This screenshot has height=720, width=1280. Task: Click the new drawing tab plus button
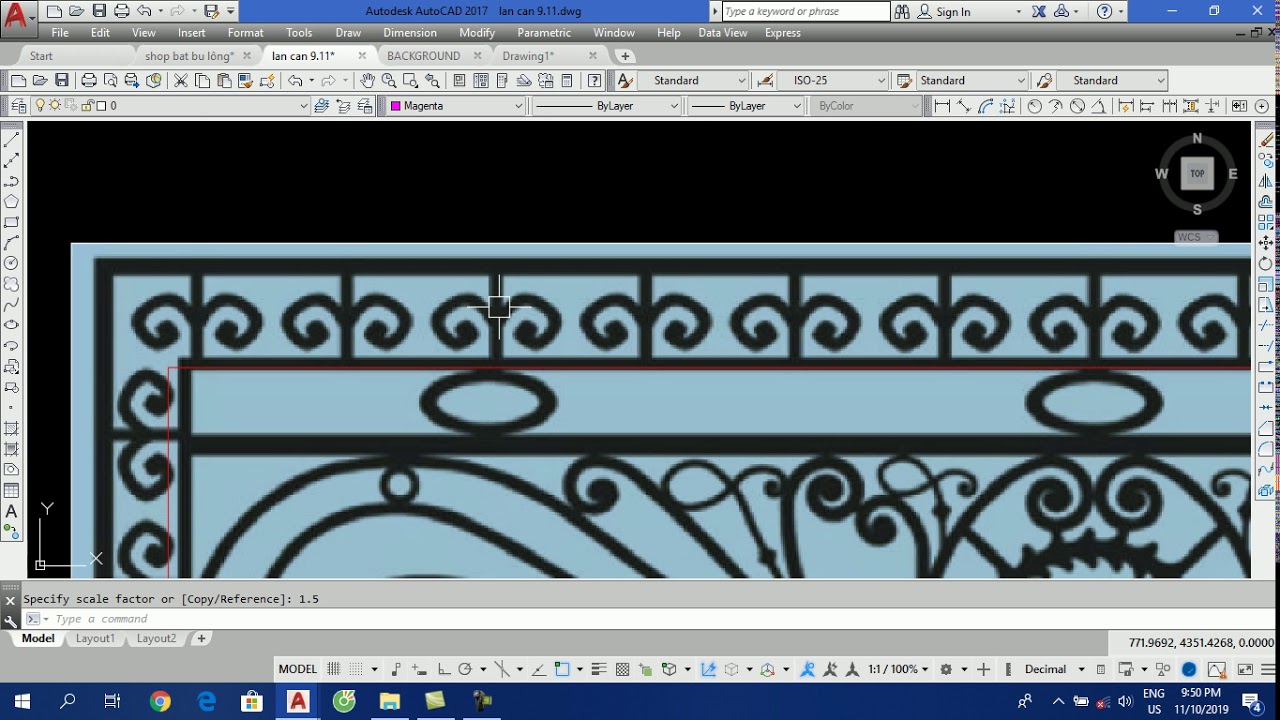[x=625, y=56]
